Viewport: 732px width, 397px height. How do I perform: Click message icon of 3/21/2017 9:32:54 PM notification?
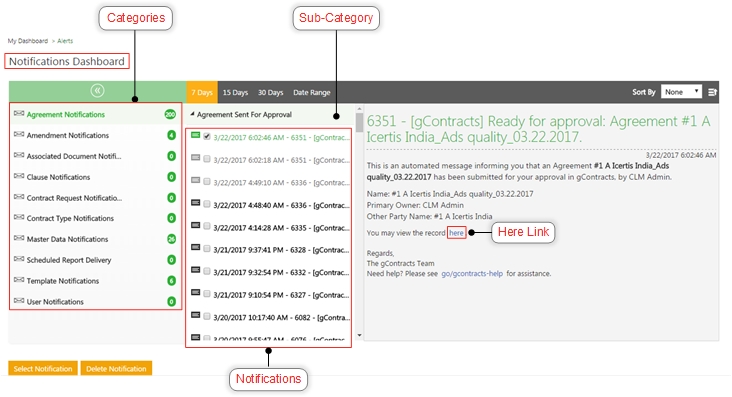coord(196,270)
